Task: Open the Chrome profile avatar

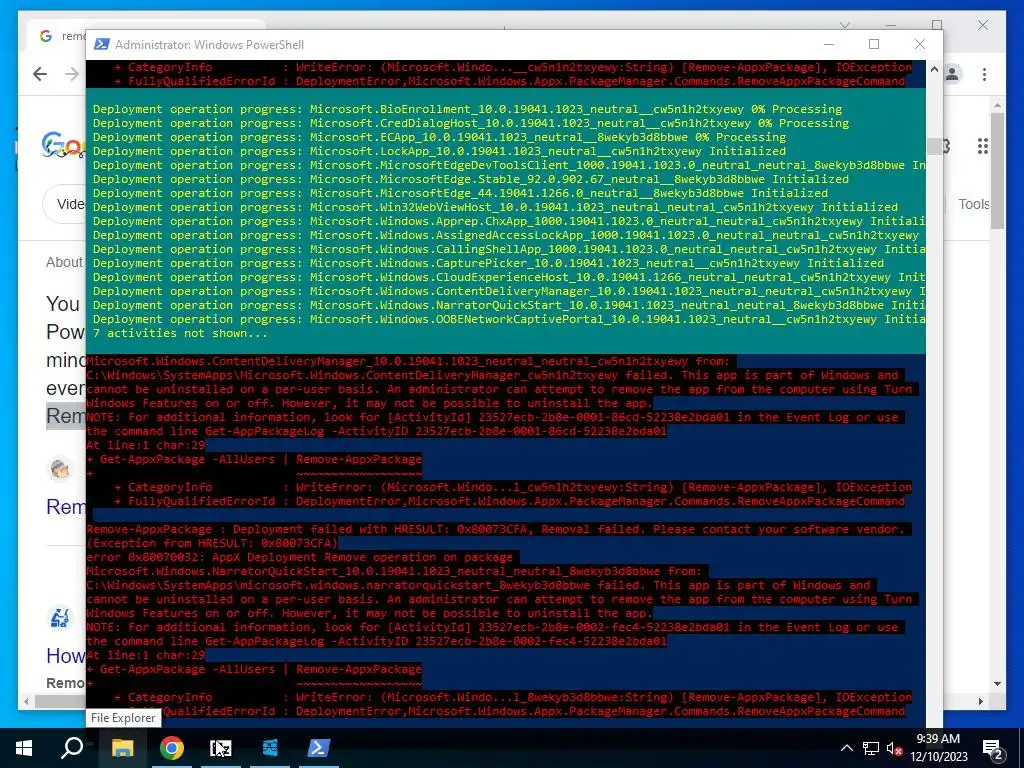Action: [x=953, y=74]
